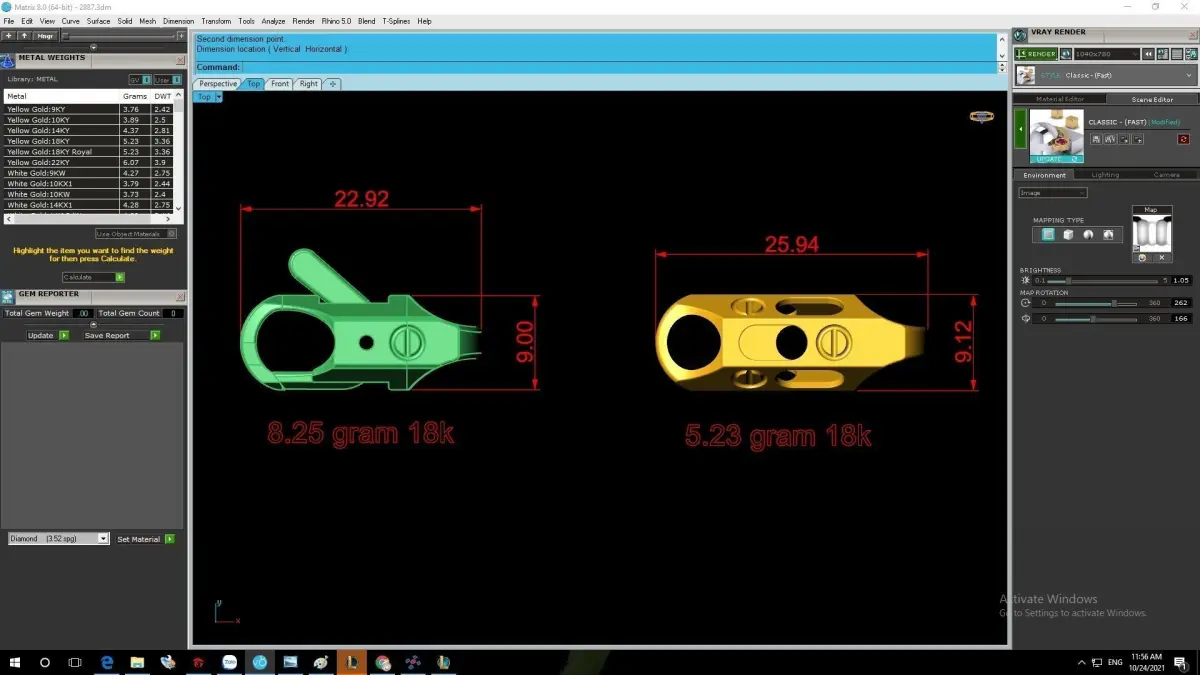Click the rewind icon next to resolution
The image size is (1200, 675).
point(1150,54)
